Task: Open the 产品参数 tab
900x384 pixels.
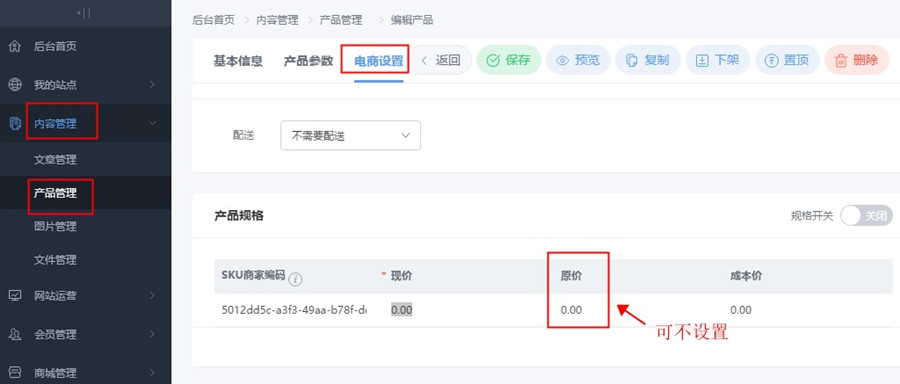Action: 308,61
